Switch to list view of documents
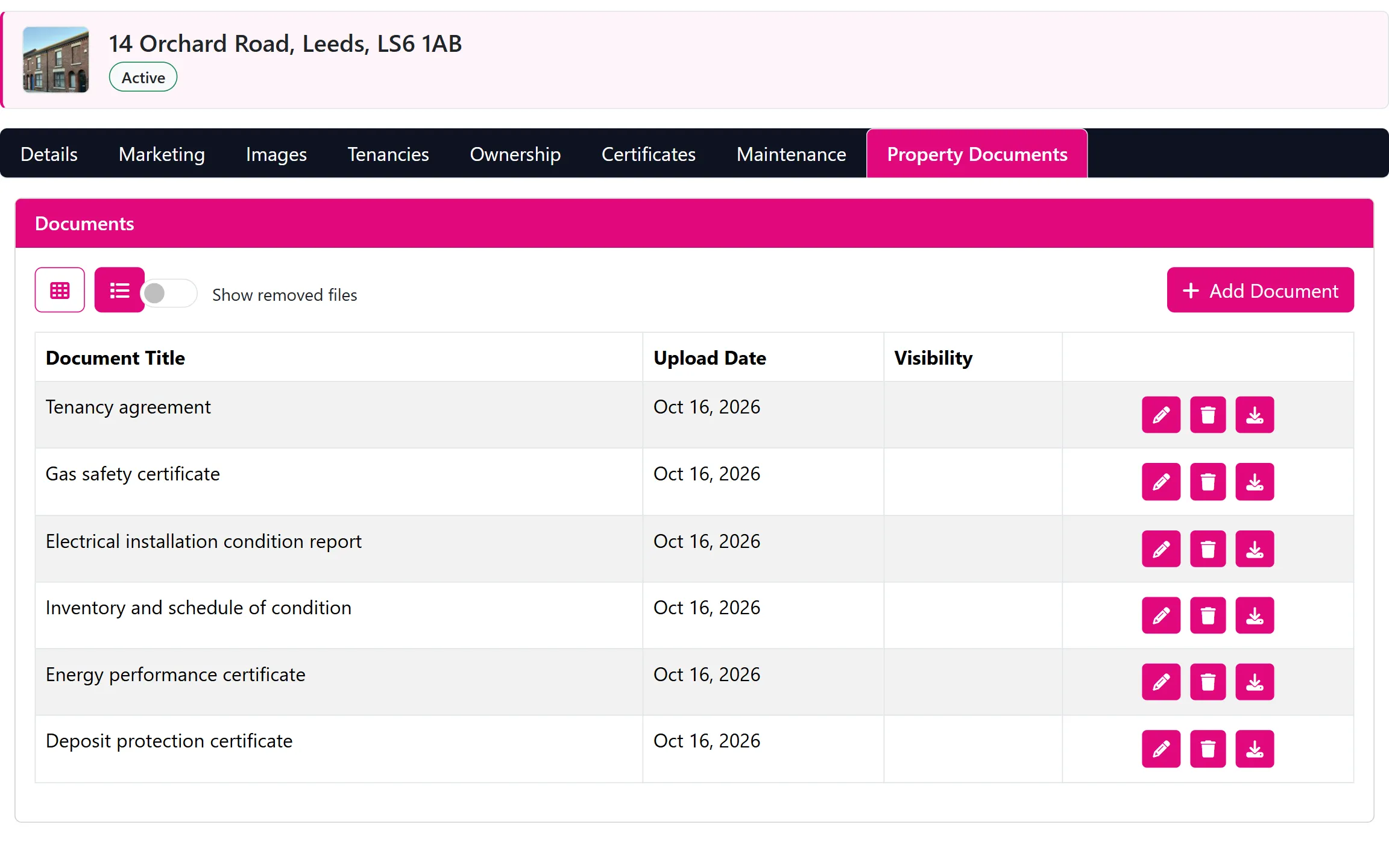 (x=119, y=290)
